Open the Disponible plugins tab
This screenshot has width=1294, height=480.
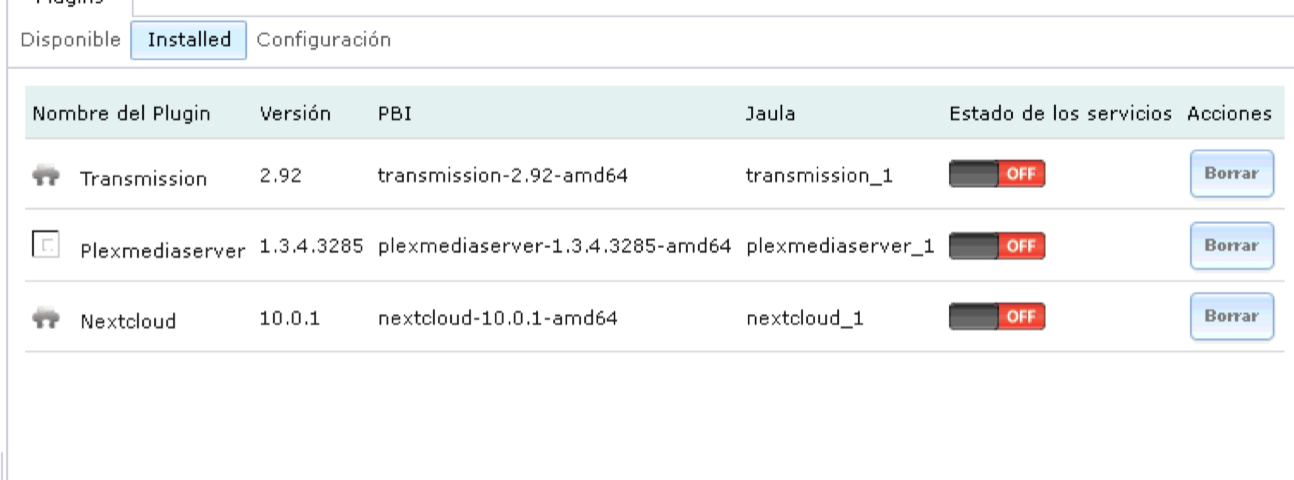70,40
